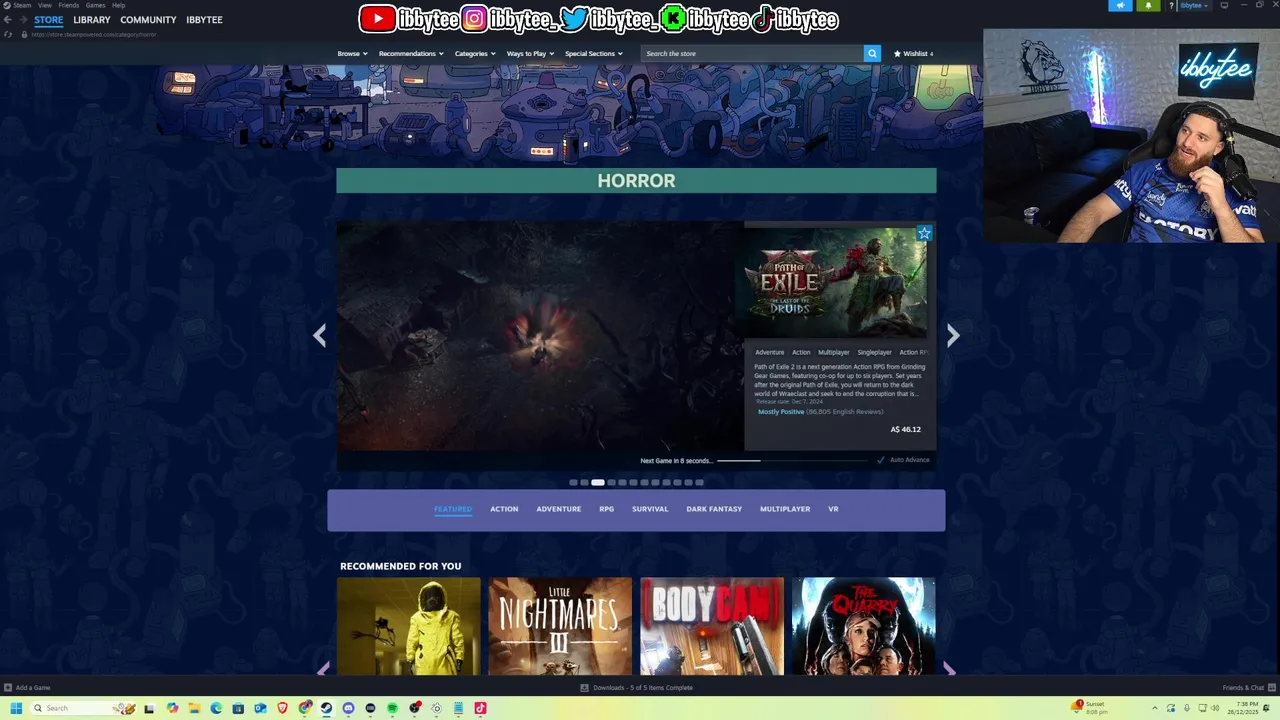Select the SURVIVAL category tab
The height and width of the screenshot is (720, 1280).
tap(650, 509)
